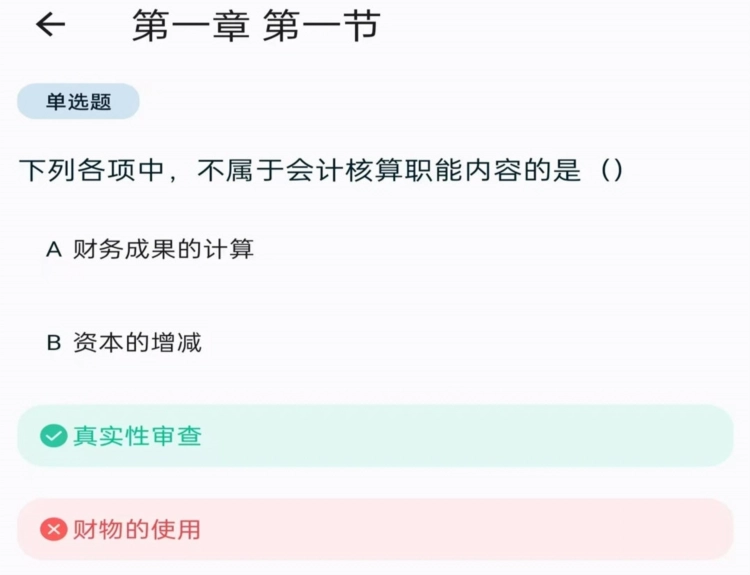Select the letter A option marker
The width and height of the screenshot is (750, 575).
click(x=54, y=249)
